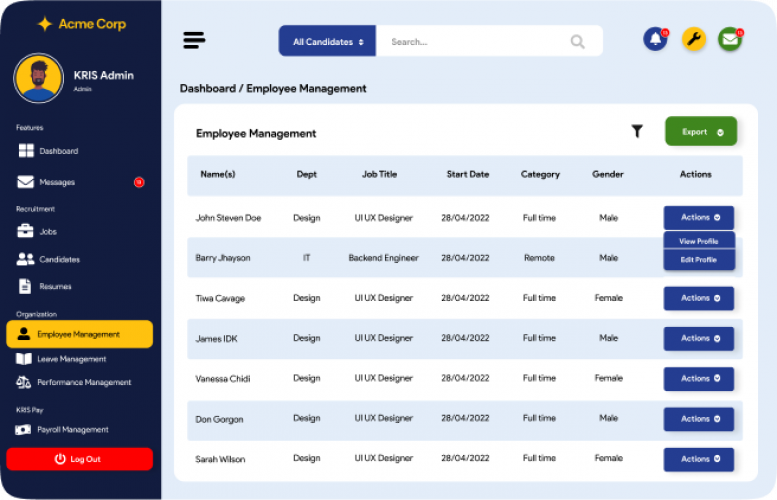Click the KRIS Admin user name
This screenshot has width=777, height=500.
pyautogui.click(x=104, y=75)
